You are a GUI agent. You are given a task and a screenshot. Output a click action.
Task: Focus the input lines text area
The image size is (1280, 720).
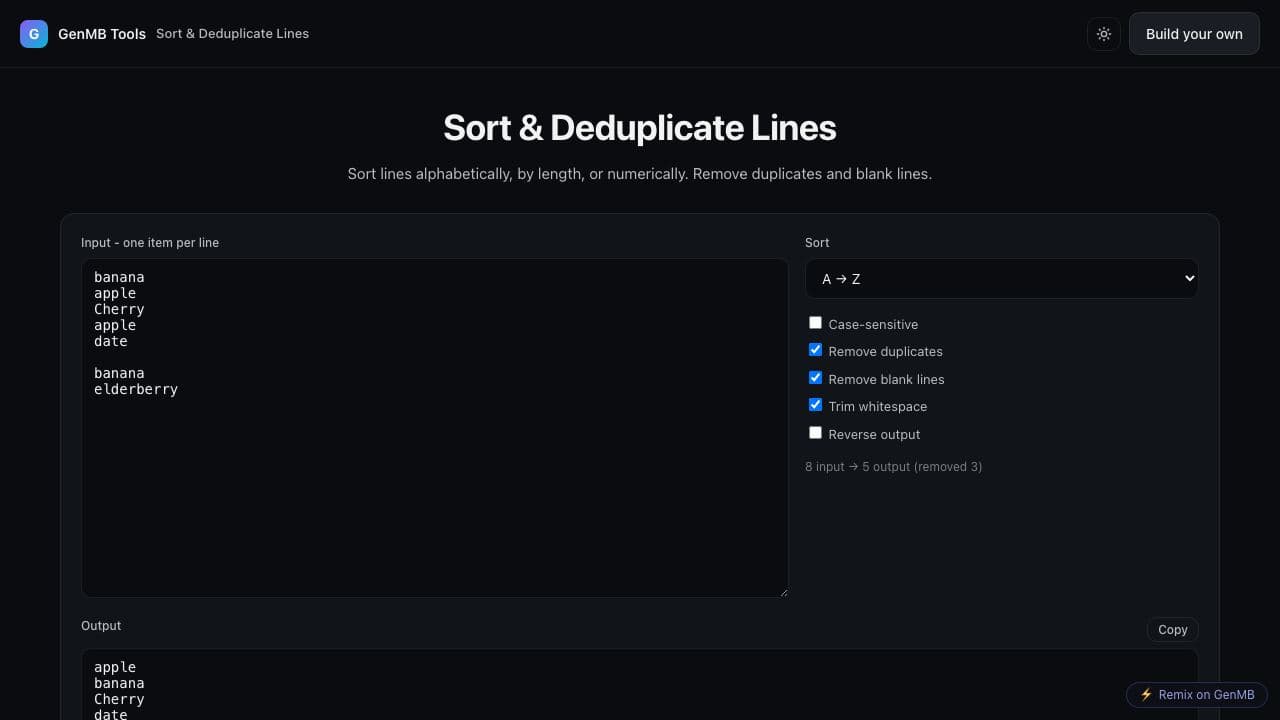(x=435, y=428)
